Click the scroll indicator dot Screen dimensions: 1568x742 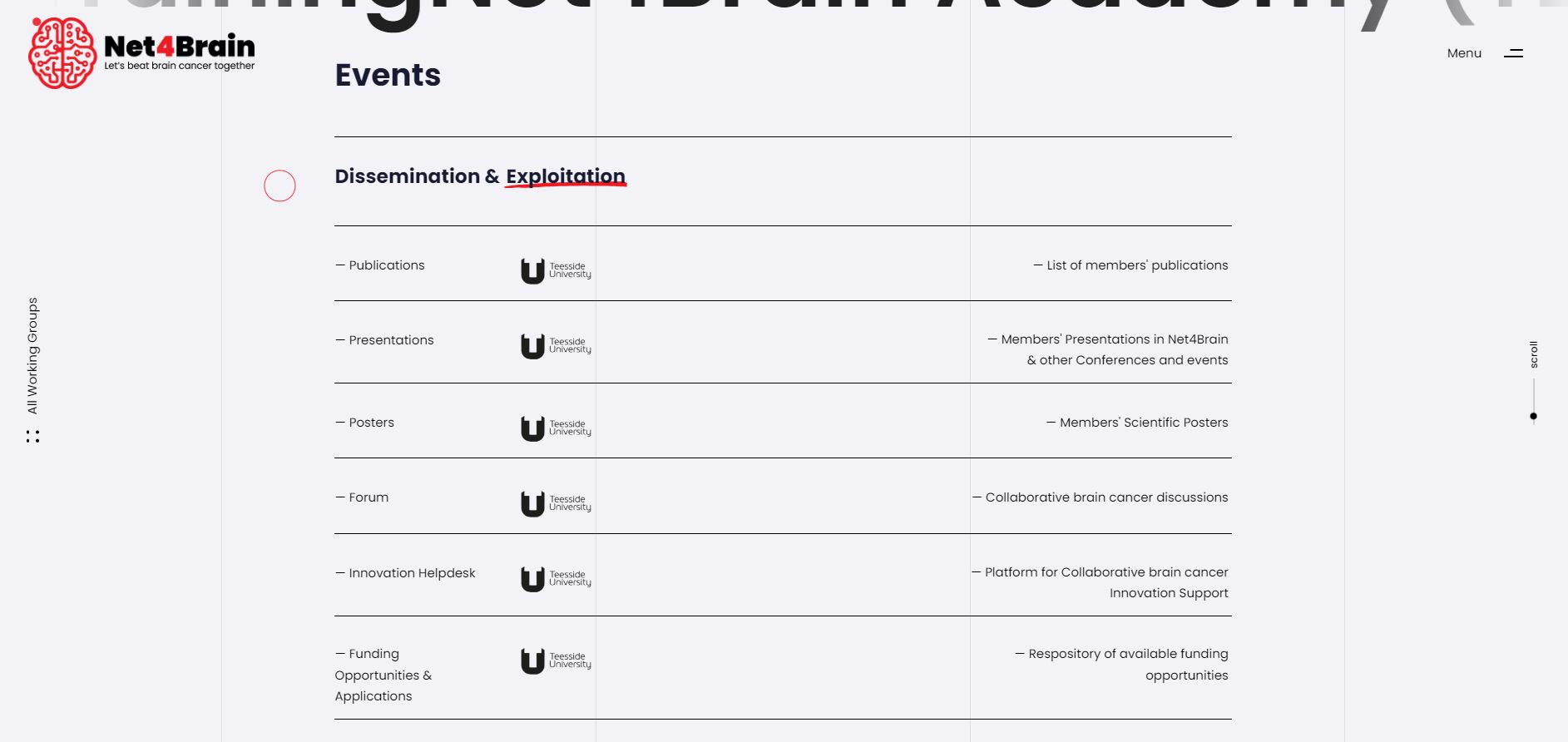point(1533,416)
